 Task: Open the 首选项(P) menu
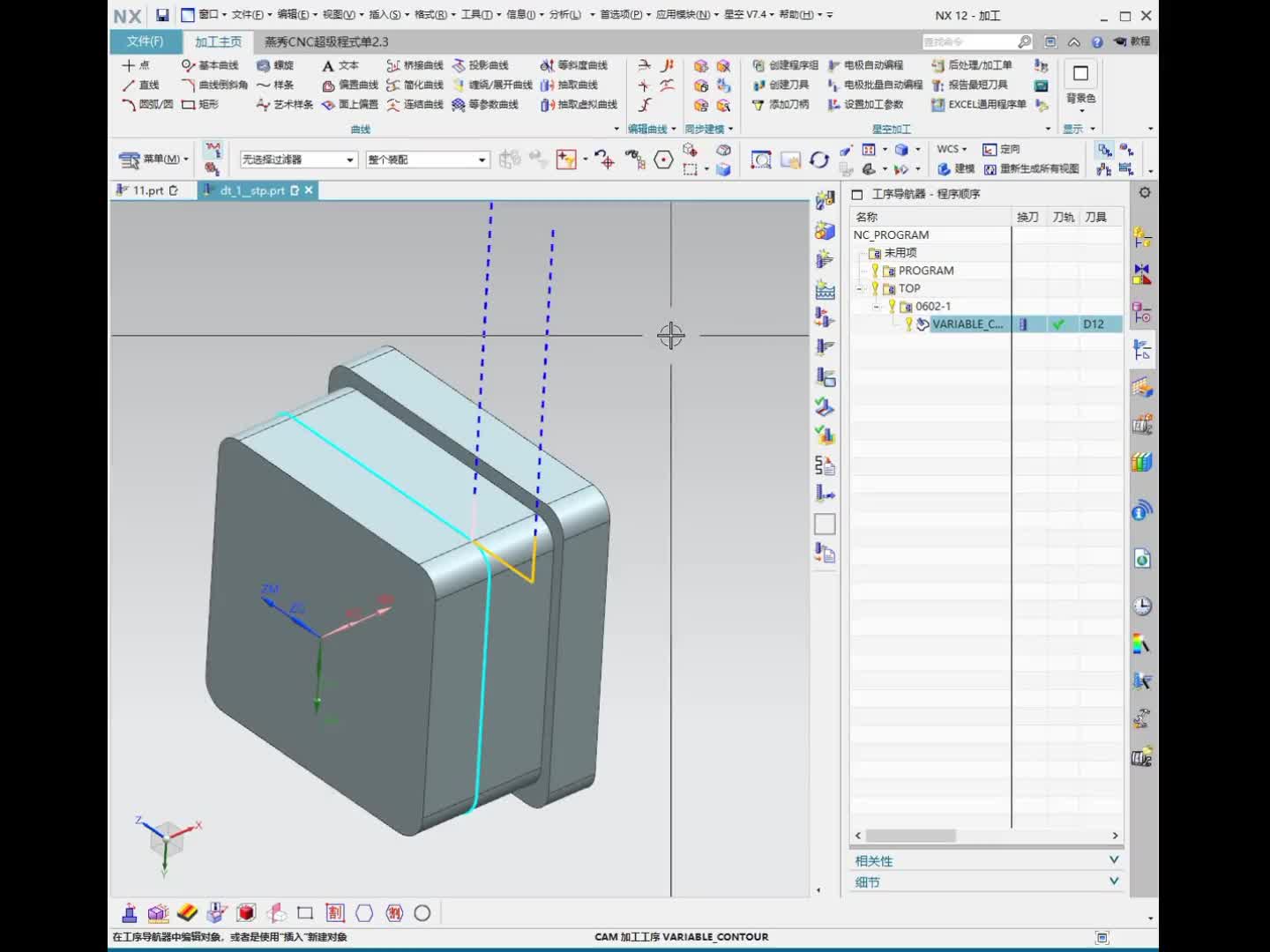624,15
